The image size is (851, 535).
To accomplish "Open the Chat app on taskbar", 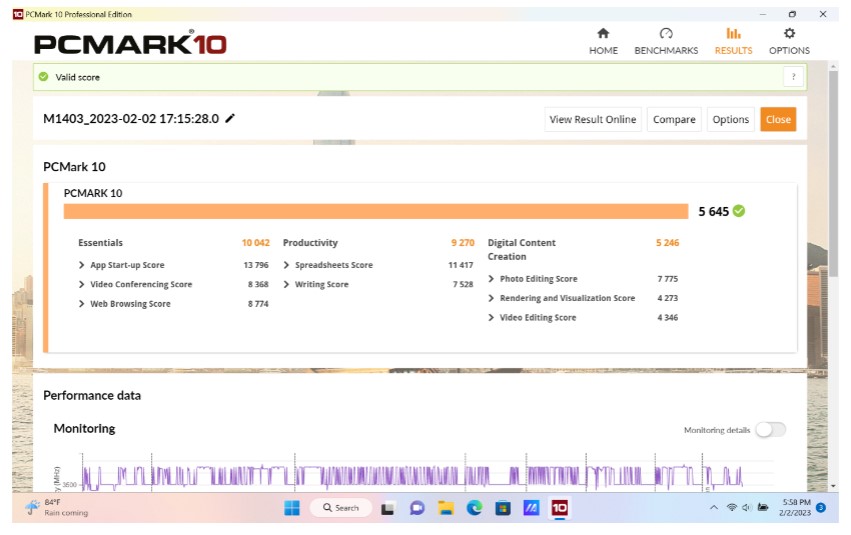I will click(x=417, y=509).
